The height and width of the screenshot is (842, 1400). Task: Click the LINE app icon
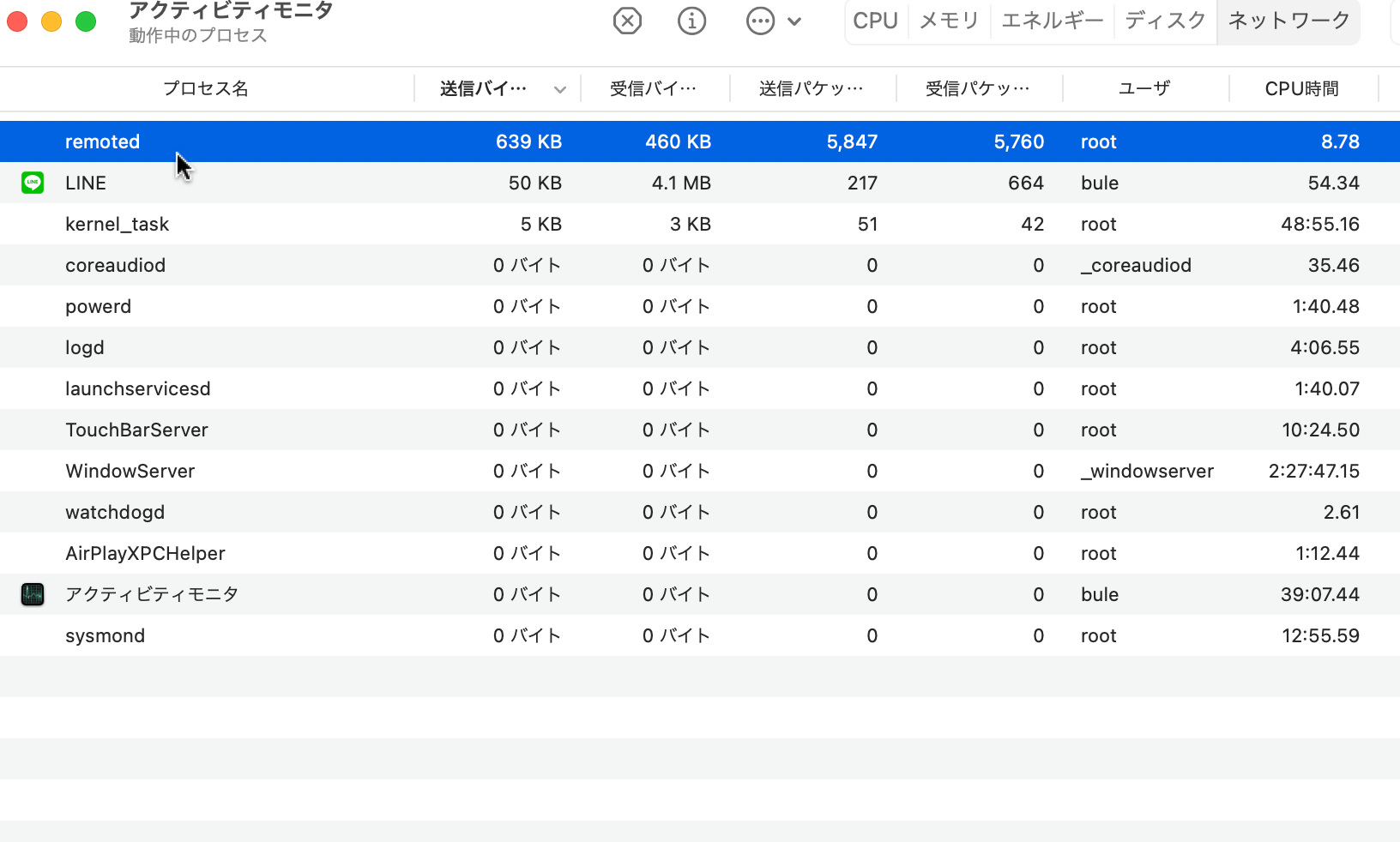pos(33,183)
